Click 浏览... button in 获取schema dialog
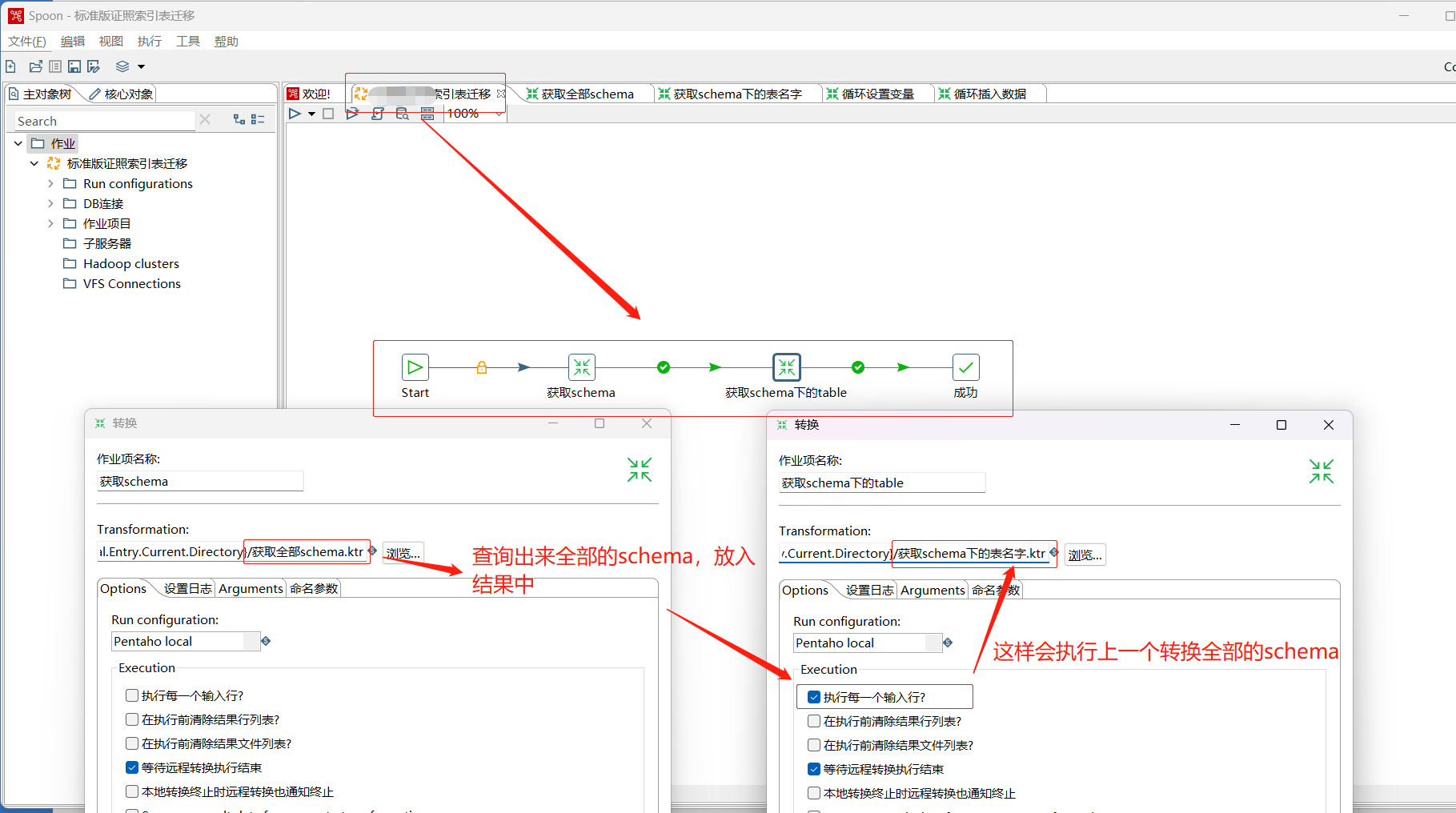 click(x=403, y=553)
